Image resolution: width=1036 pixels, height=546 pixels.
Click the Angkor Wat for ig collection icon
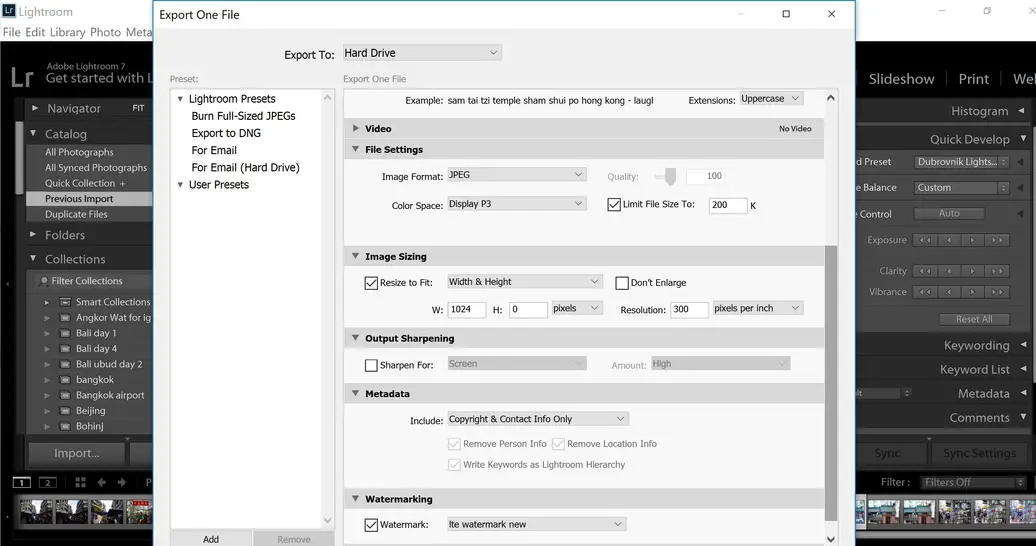click(x=65, y=317)
